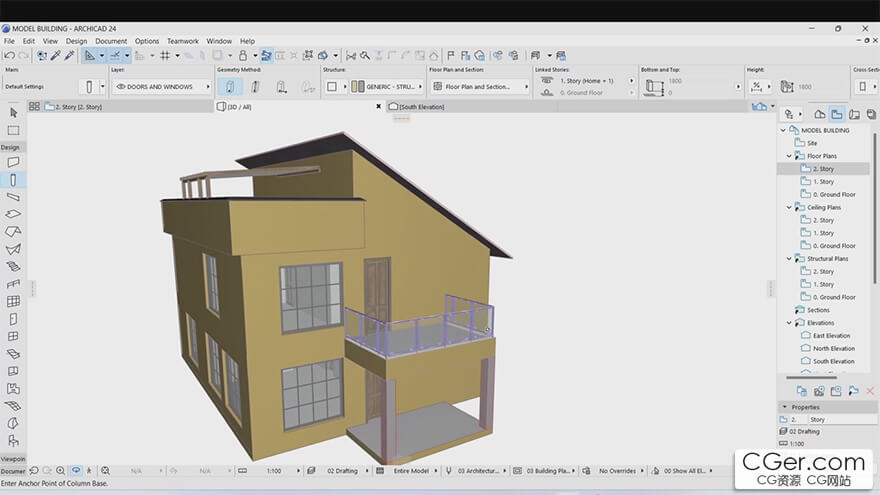Select the Door tool in toolbox
Viewport: 880px width, 495px height.
point(13,319)
